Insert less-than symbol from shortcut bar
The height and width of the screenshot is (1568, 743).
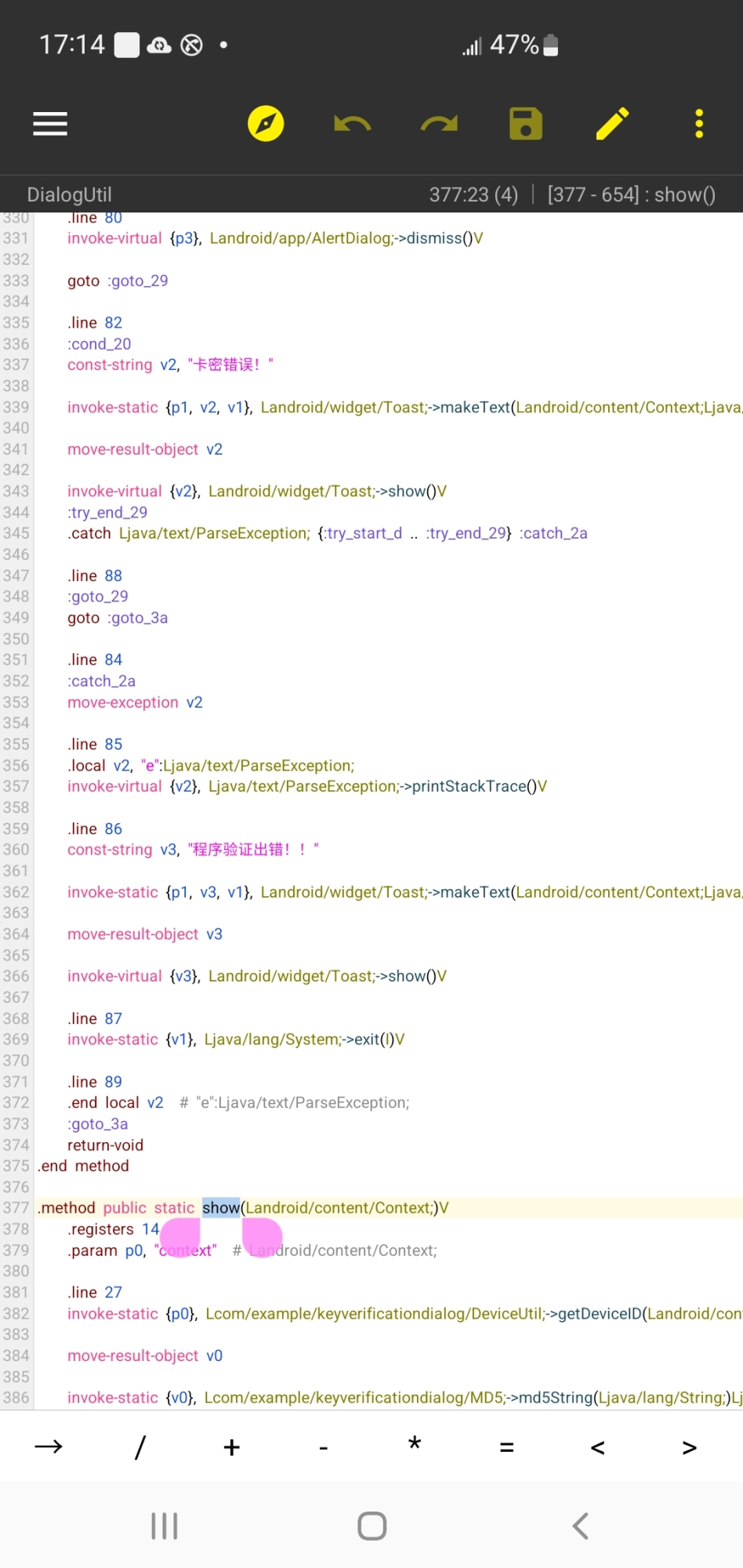pos(598,1447)
